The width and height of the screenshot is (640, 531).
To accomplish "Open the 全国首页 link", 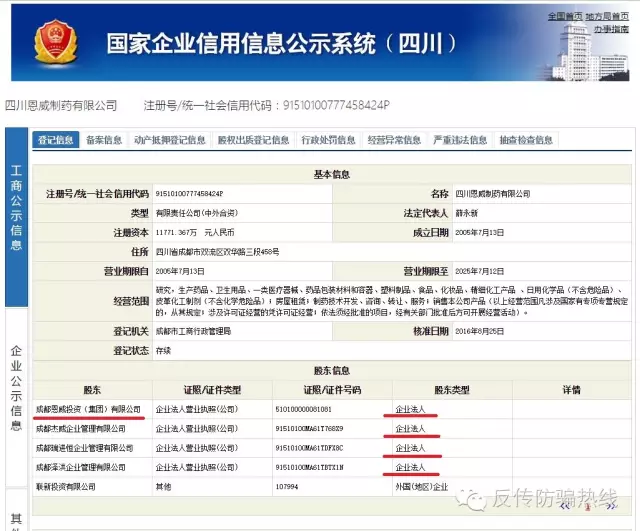I will tap(565, 16).
